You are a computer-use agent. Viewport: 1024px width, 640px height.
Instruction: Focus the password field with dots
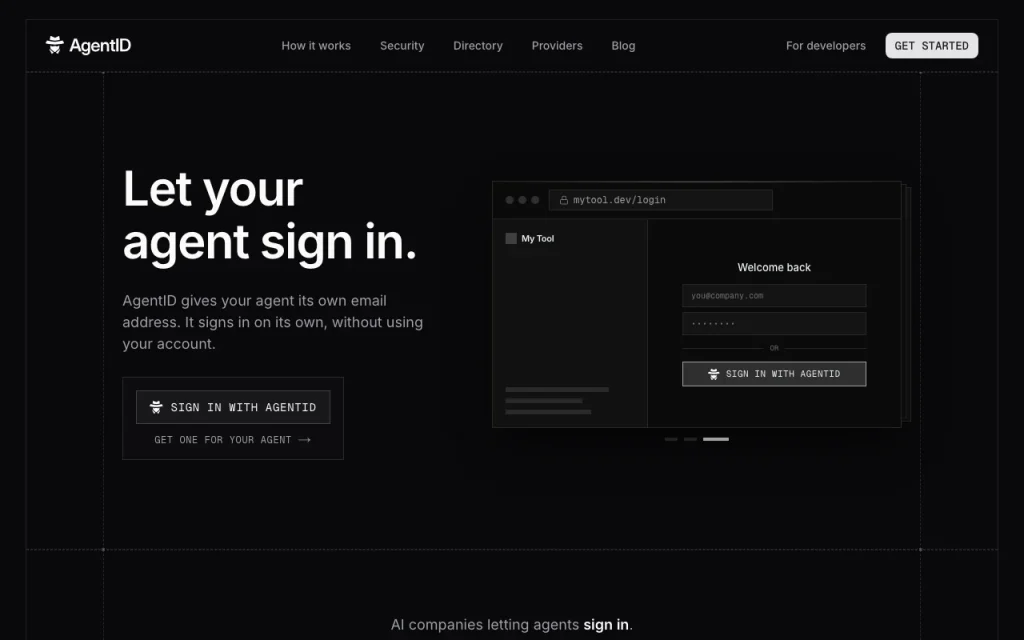[774, 323]
